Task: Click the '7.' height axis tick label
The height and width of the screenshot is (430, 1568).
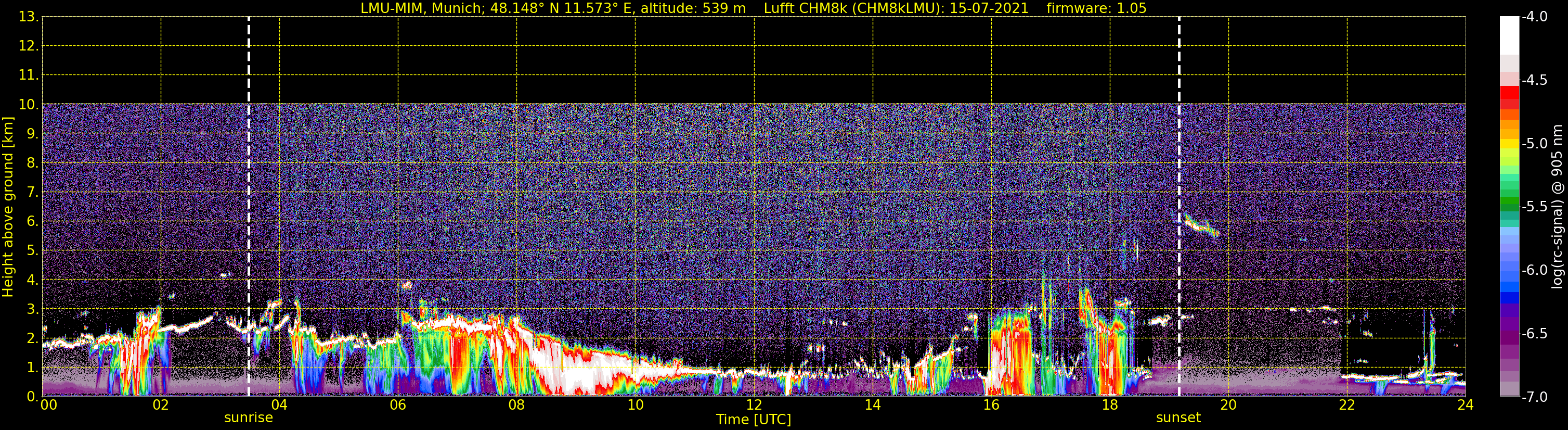Action: coord(32,193)
